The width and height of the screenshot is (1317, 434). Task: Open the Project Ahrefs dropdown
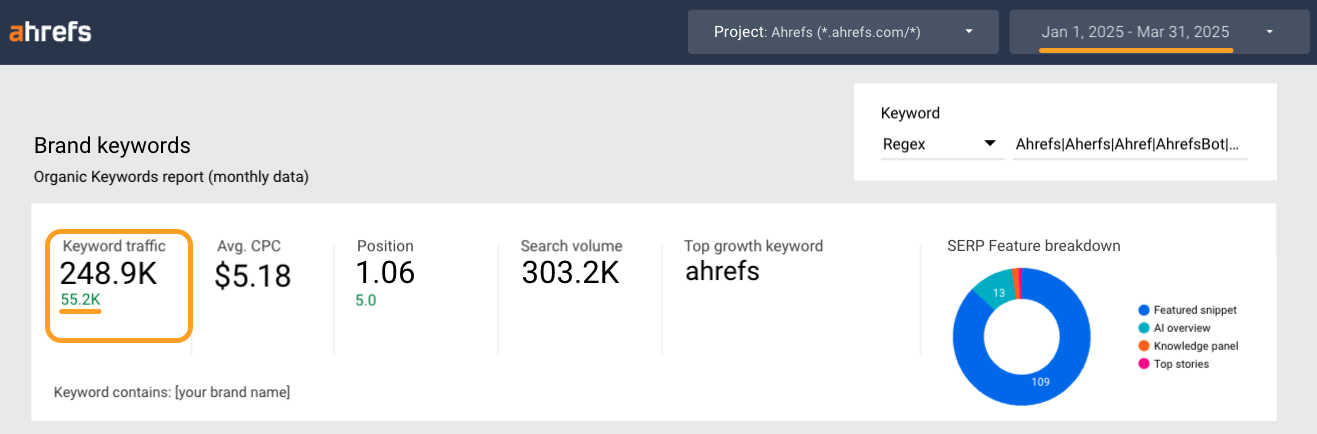point(843,32)
